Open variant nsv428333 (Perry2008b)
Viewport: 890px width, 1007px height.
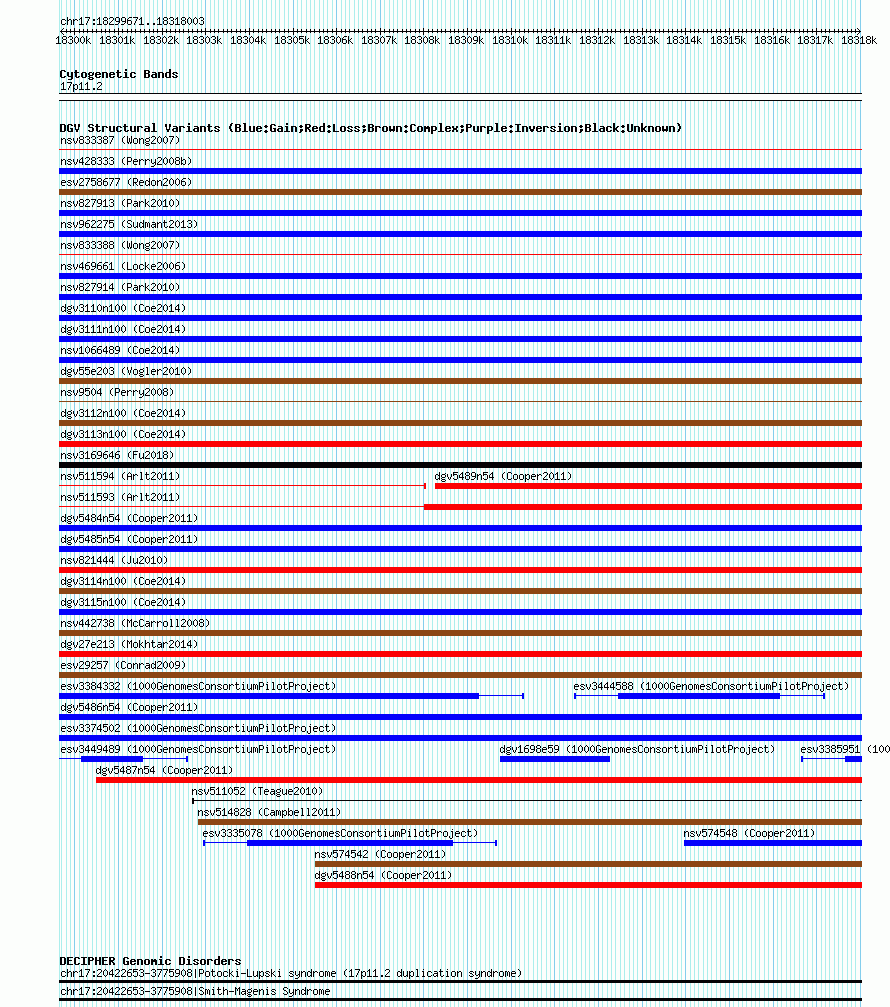tap(126, 161)
